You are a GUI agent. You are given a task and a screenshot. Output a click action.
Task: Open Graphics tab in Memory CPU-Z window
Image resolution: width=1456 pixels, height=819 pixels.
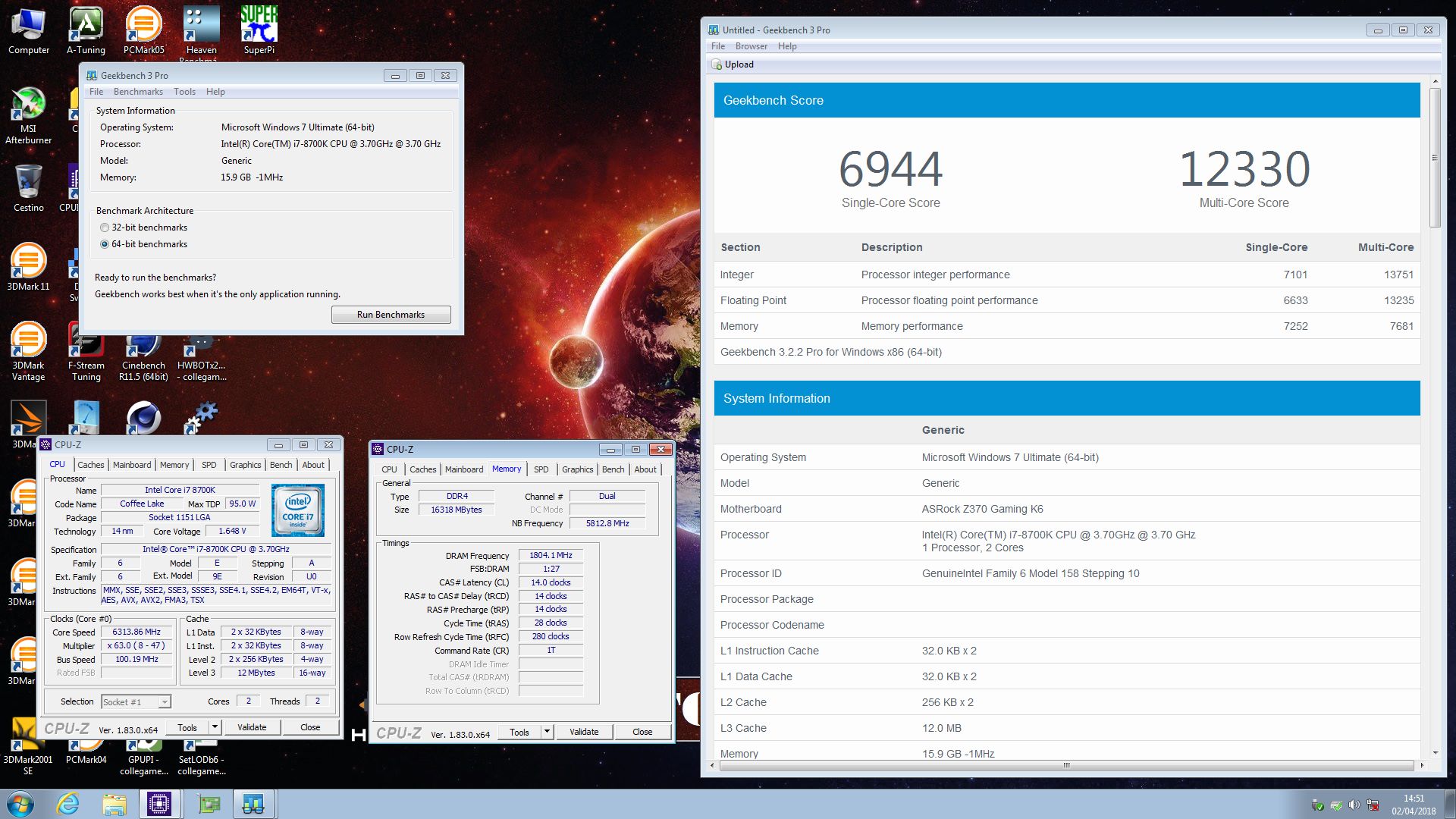[577, 469]
